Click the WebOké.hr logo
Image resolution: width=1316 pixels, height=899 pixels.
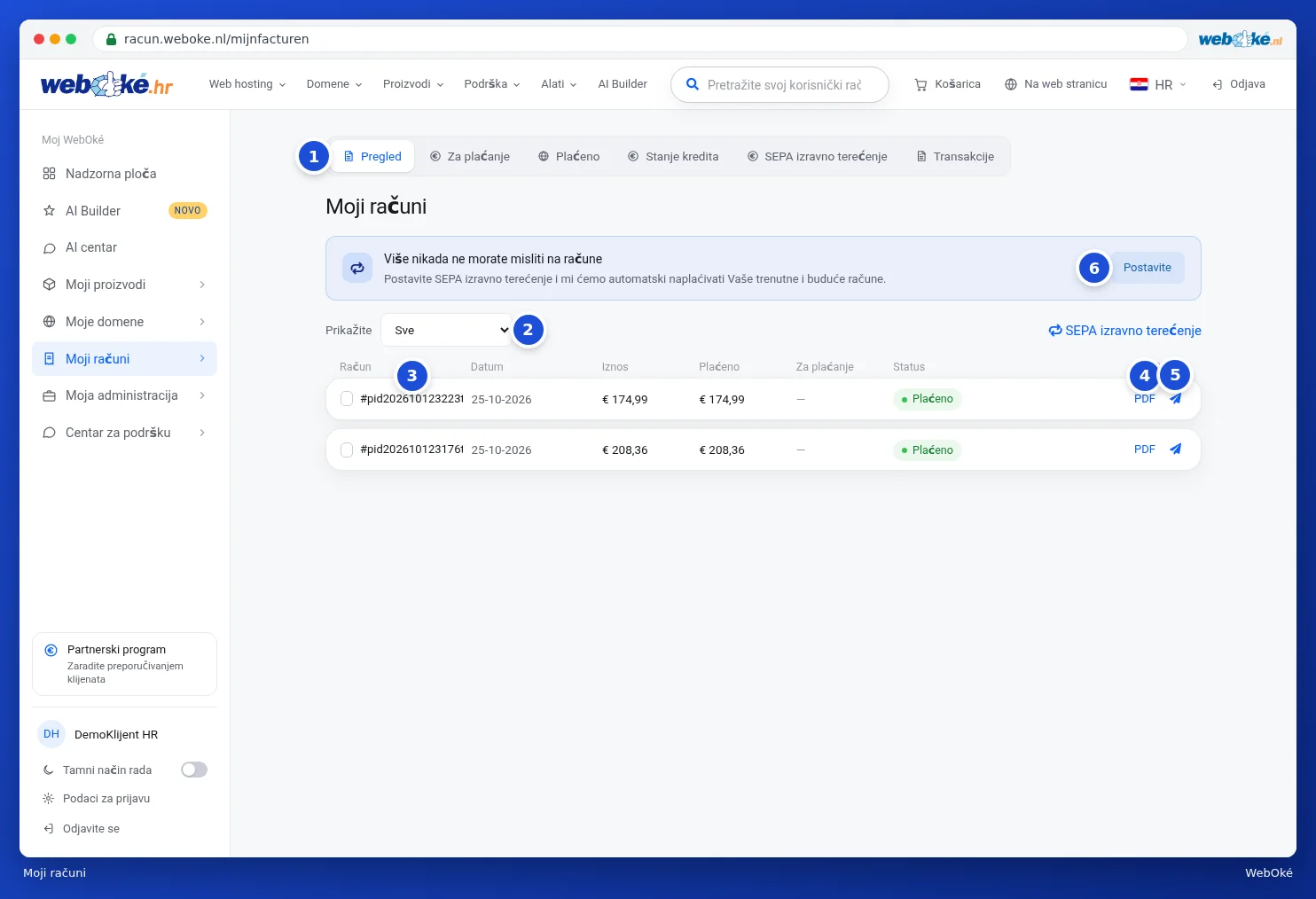pos(106,84)
